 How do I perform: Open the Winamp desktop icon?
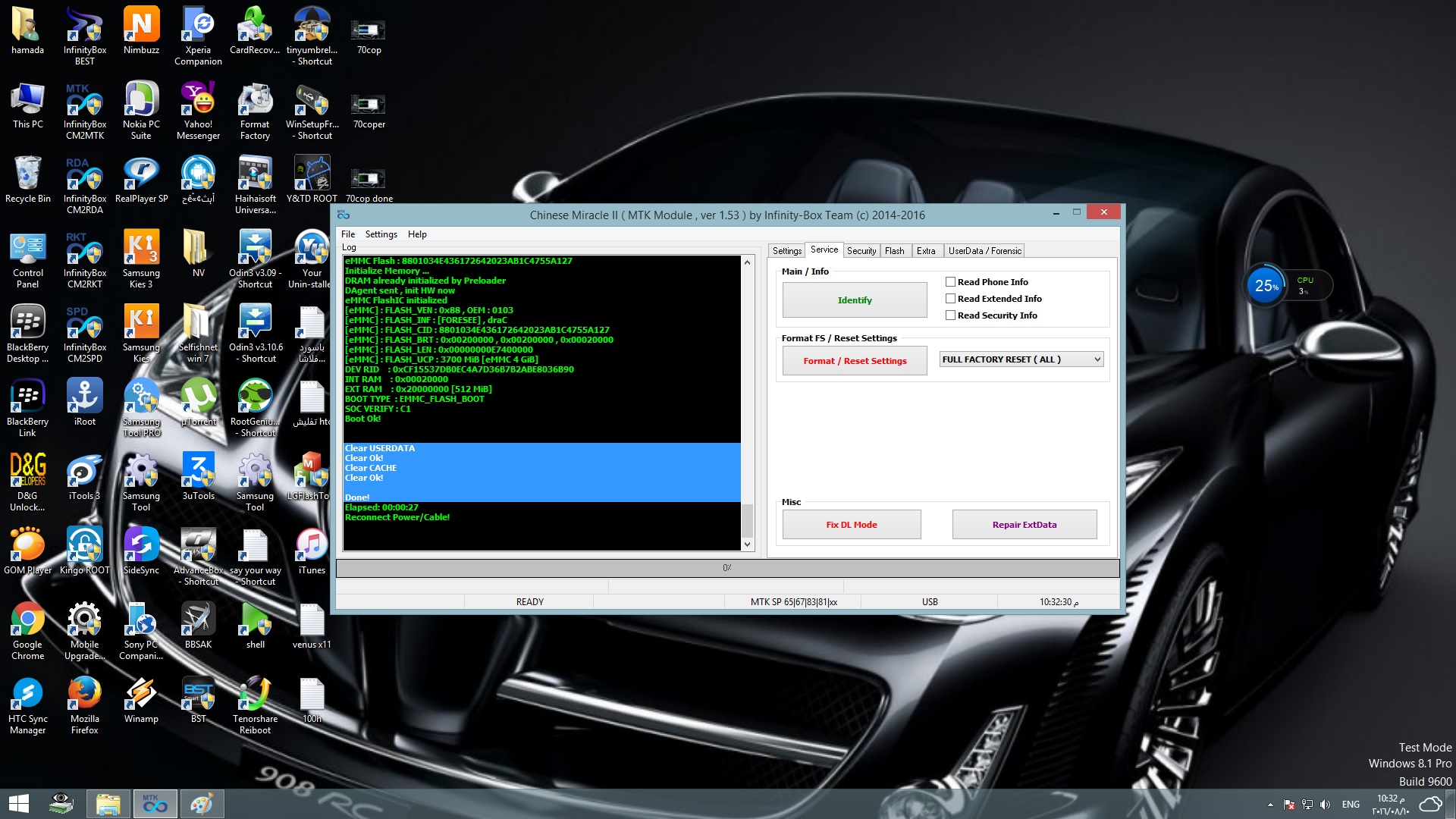click(142, 699)
